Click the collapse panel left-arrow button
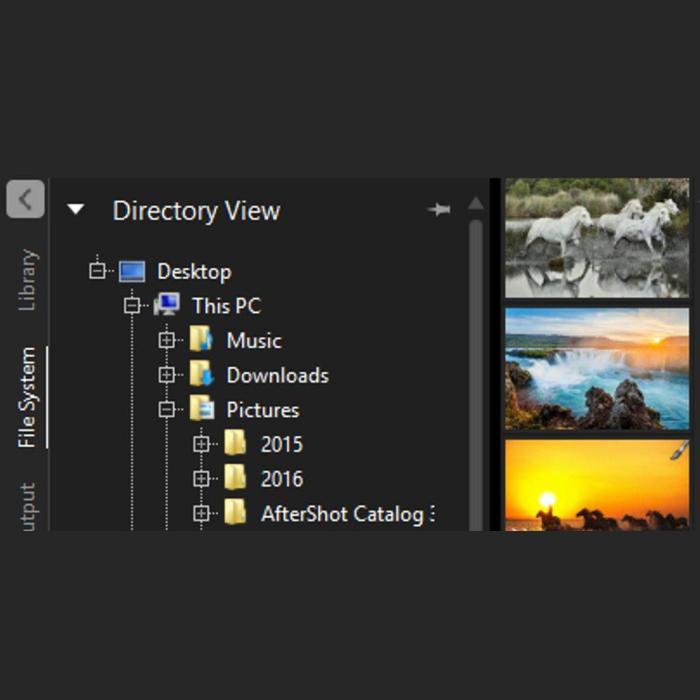This screenshot has width=700, height=700. click(25, 199)
